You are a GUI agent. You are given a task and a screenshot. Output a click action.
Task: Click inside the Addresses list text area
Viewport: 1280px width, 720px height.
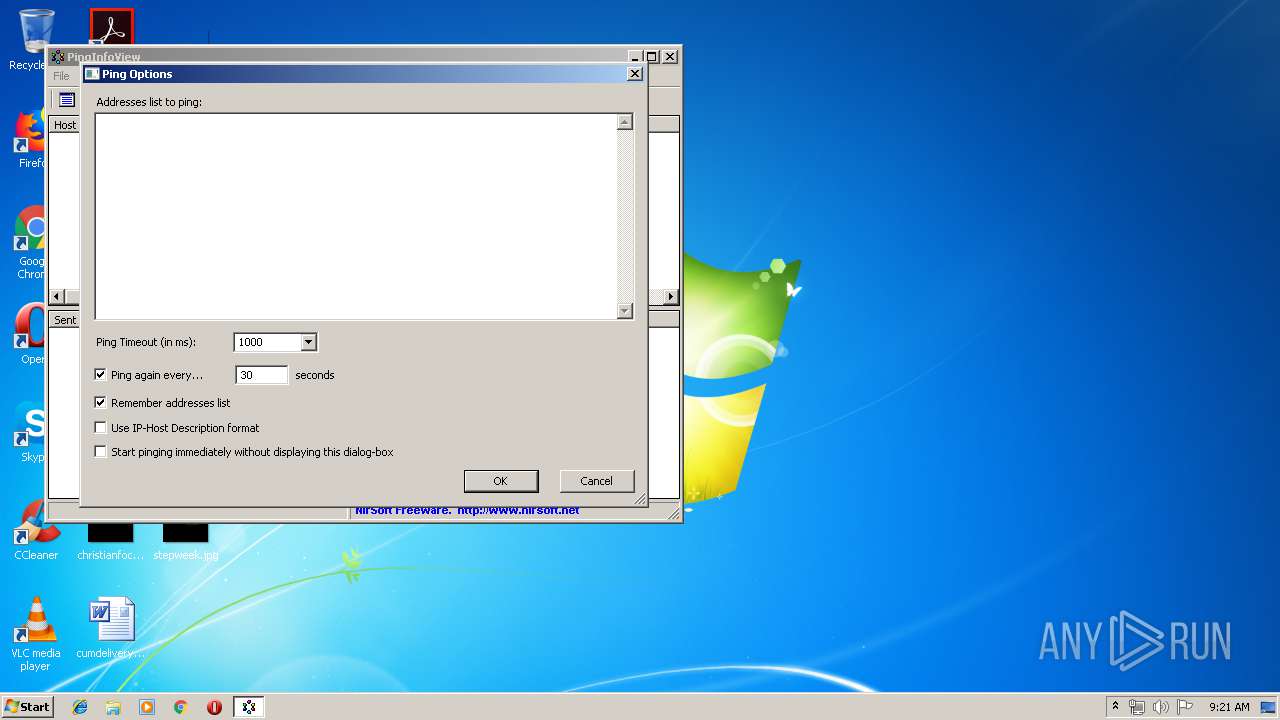click(356, 216)
